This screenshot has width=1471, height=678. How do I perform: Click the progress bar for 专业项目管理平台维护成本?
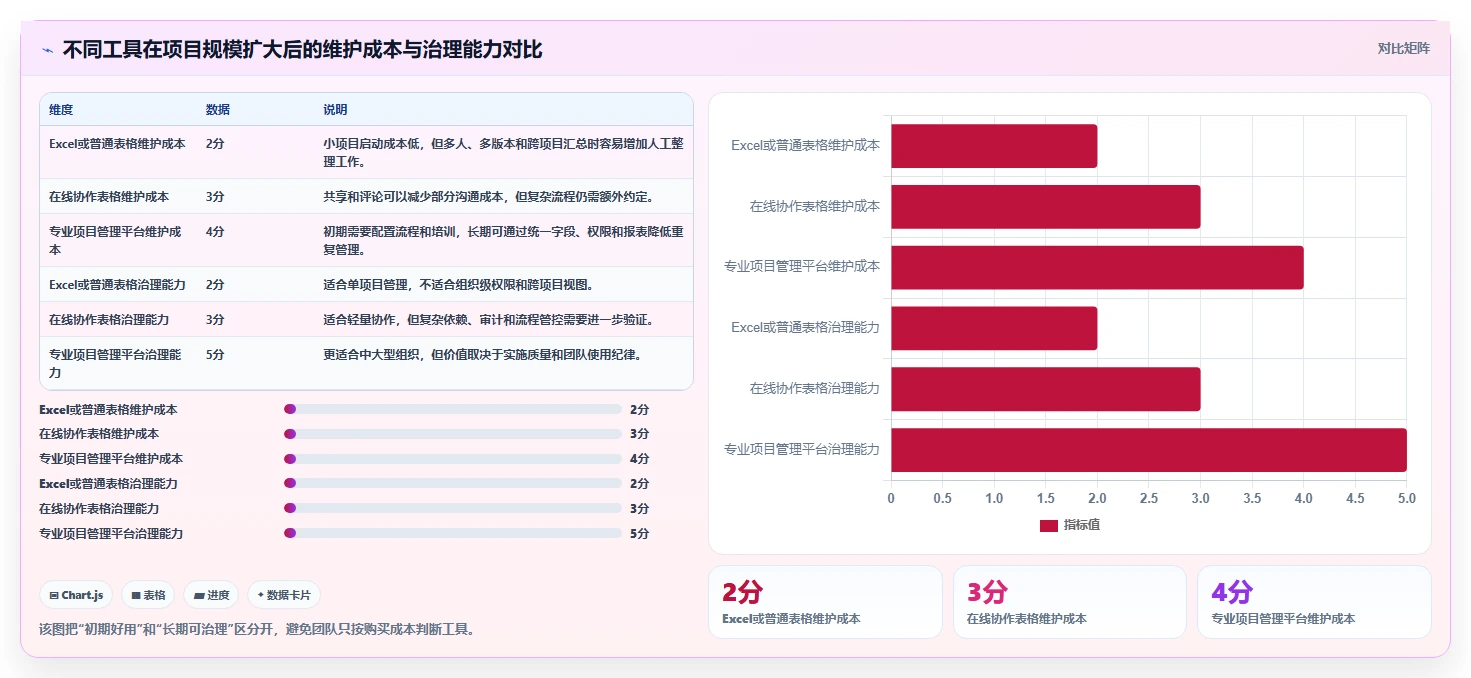tap(453, 459)
